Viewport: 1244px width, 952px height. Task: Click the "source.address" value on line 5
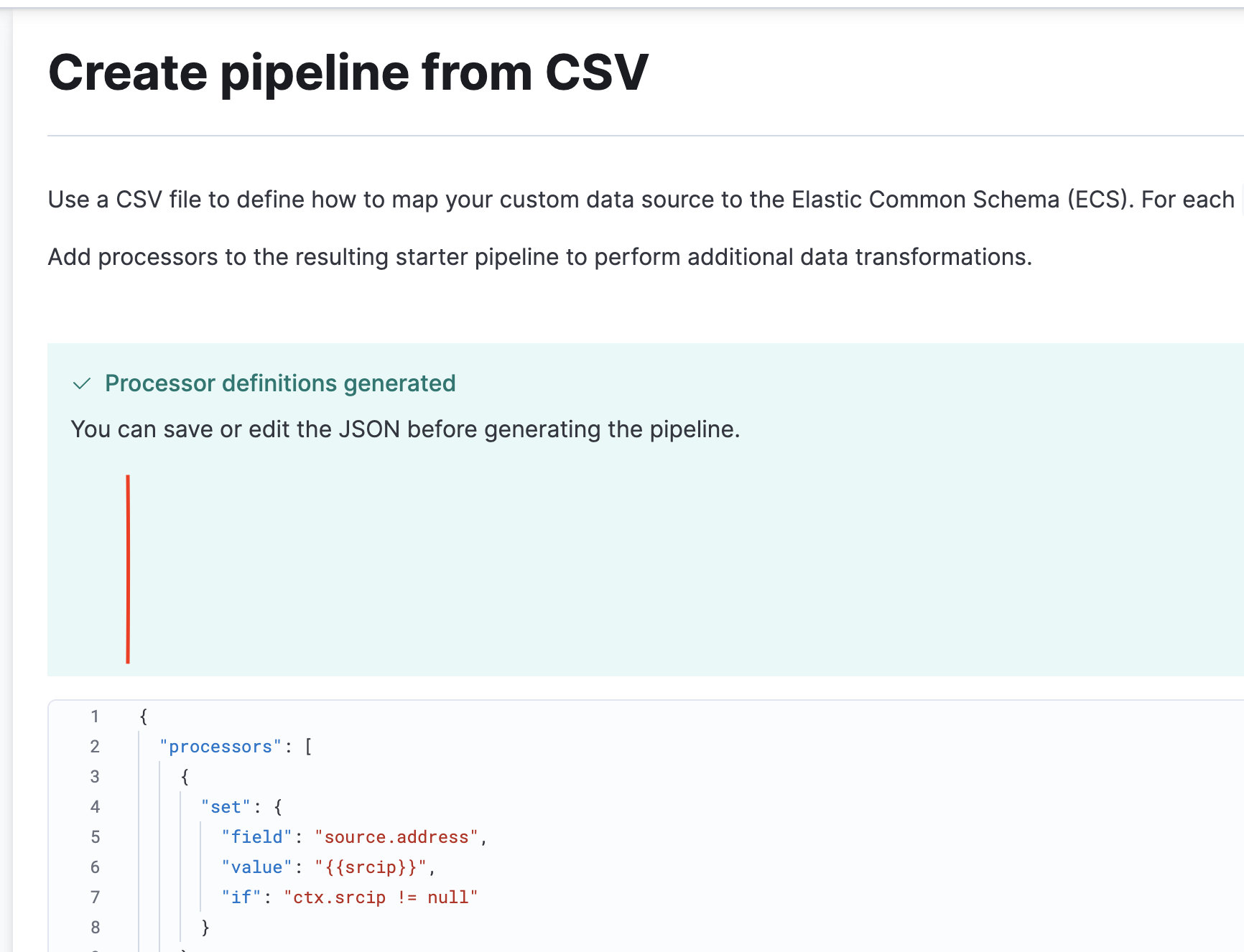click(x=396, y=837)
